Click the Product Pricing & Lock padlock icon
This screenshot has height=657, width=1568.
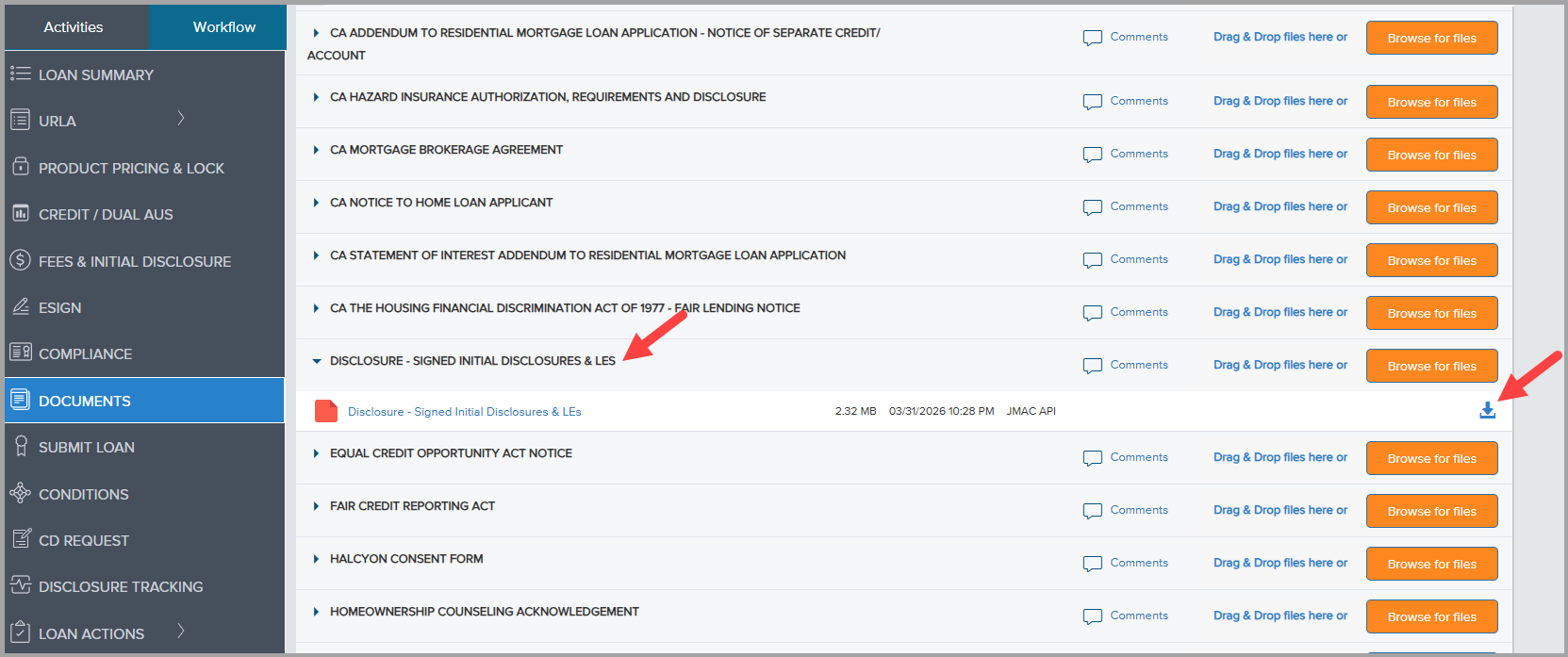coord(20,167)
